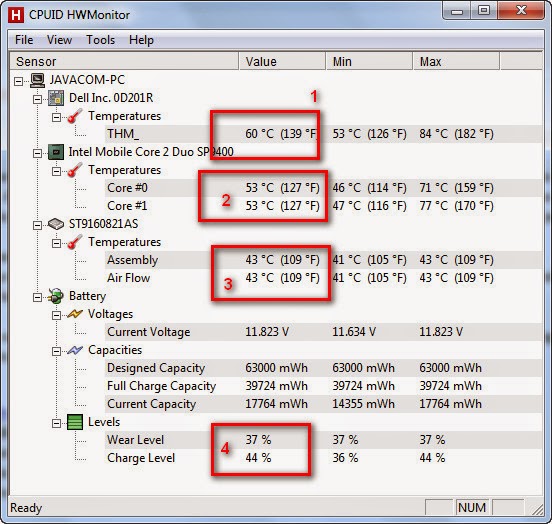Viewport: 552px width, 524px height.
Task: Collapse the Capacities node
Action: 56,351
